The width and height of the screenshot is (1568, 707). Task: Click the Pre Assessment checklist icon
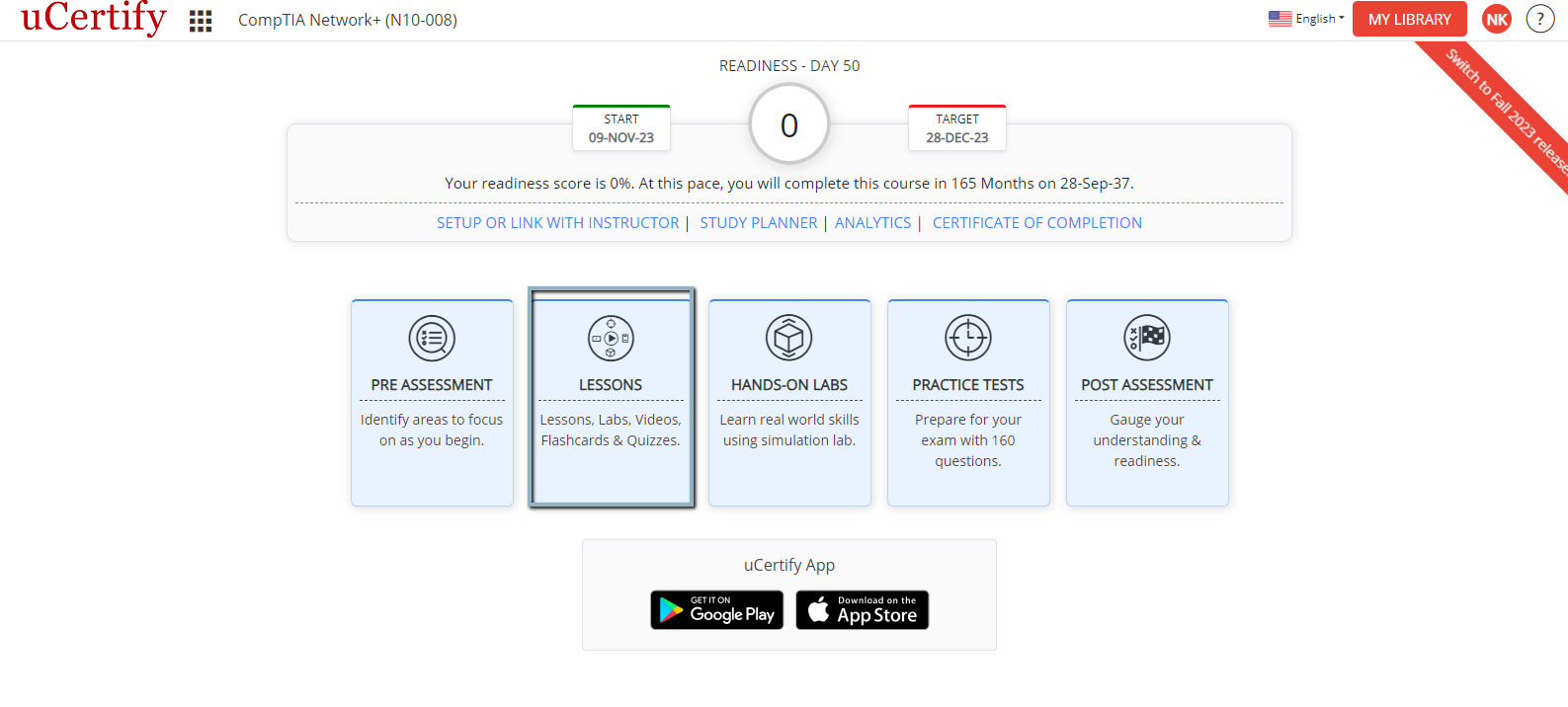pyautogui.click(x=432, y=339)
